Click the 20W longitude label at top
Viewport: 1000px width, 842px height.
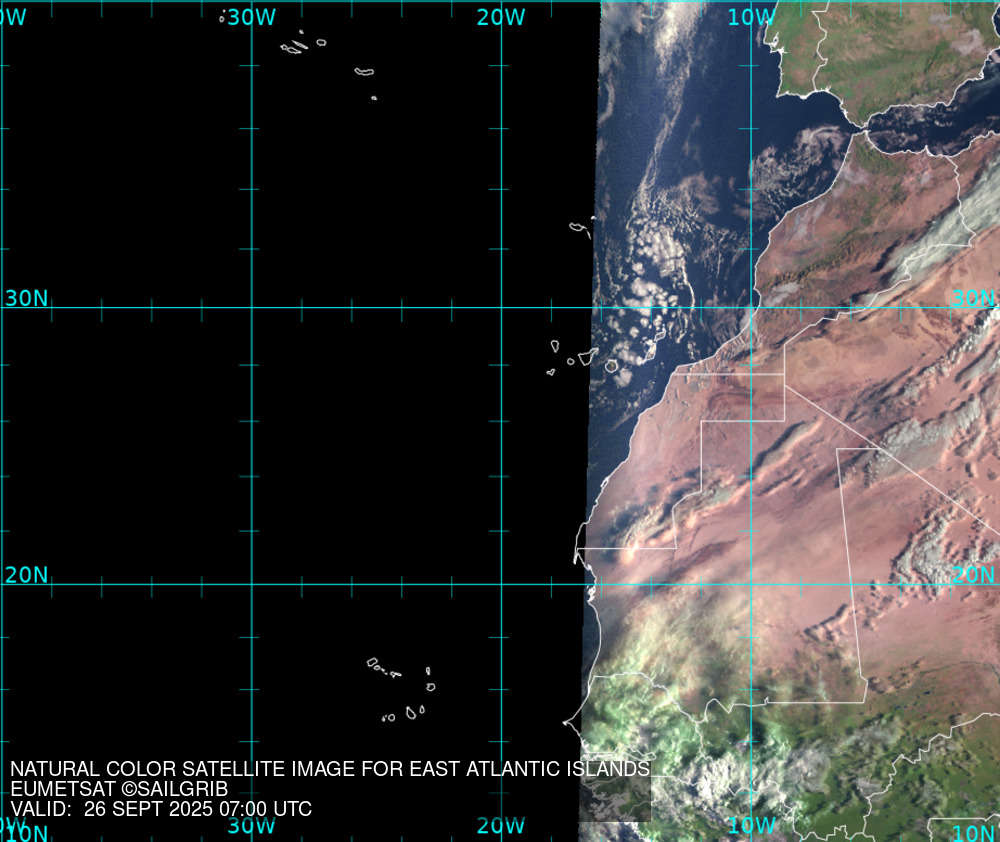tap(501, 17)
